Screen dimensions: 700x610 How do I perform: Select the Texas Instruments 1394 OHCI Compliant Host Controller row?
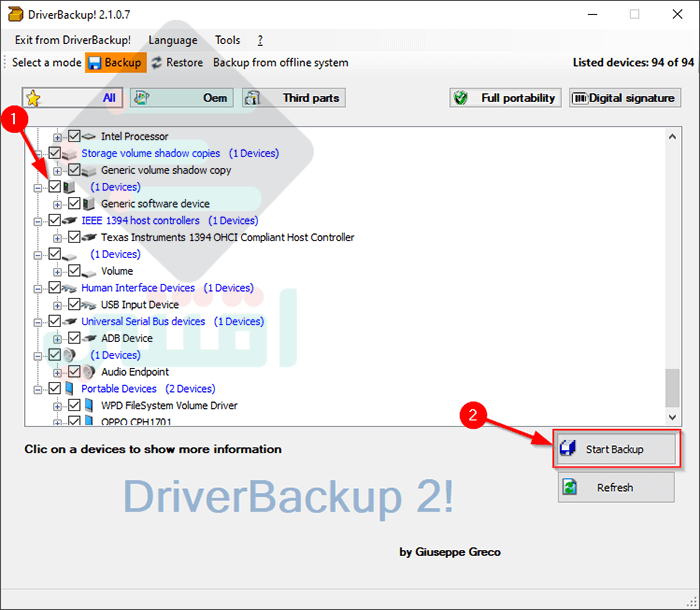pyautogui.click(x=228, y=238)
